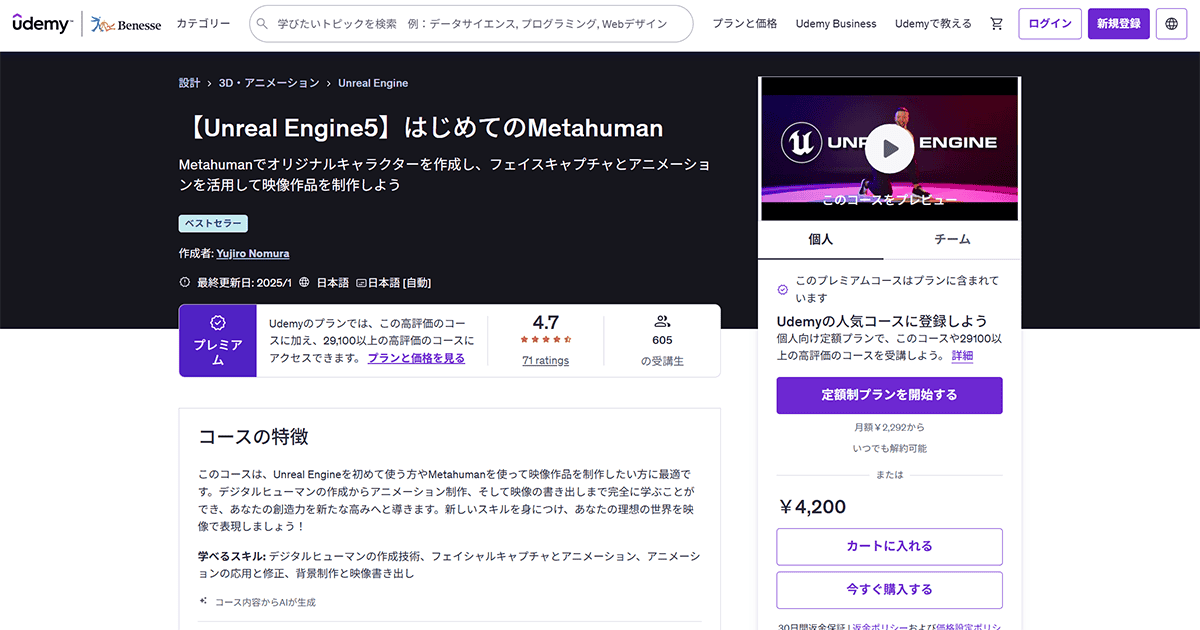Open the カテゴリー menu

pyautogui.click(x=203, y=23)
